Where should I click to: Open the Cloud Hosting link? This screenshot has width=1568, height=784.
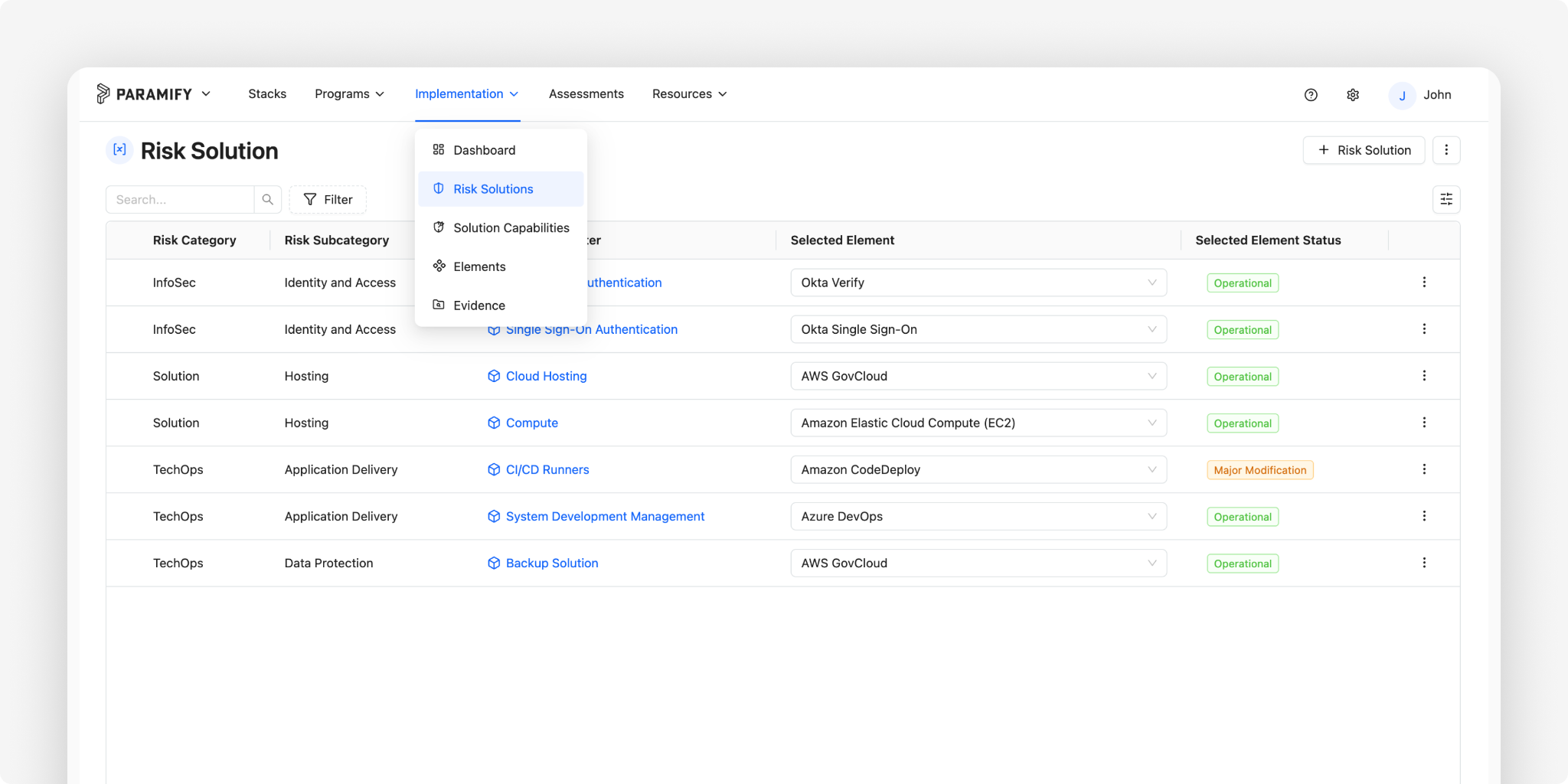(546, 376)
